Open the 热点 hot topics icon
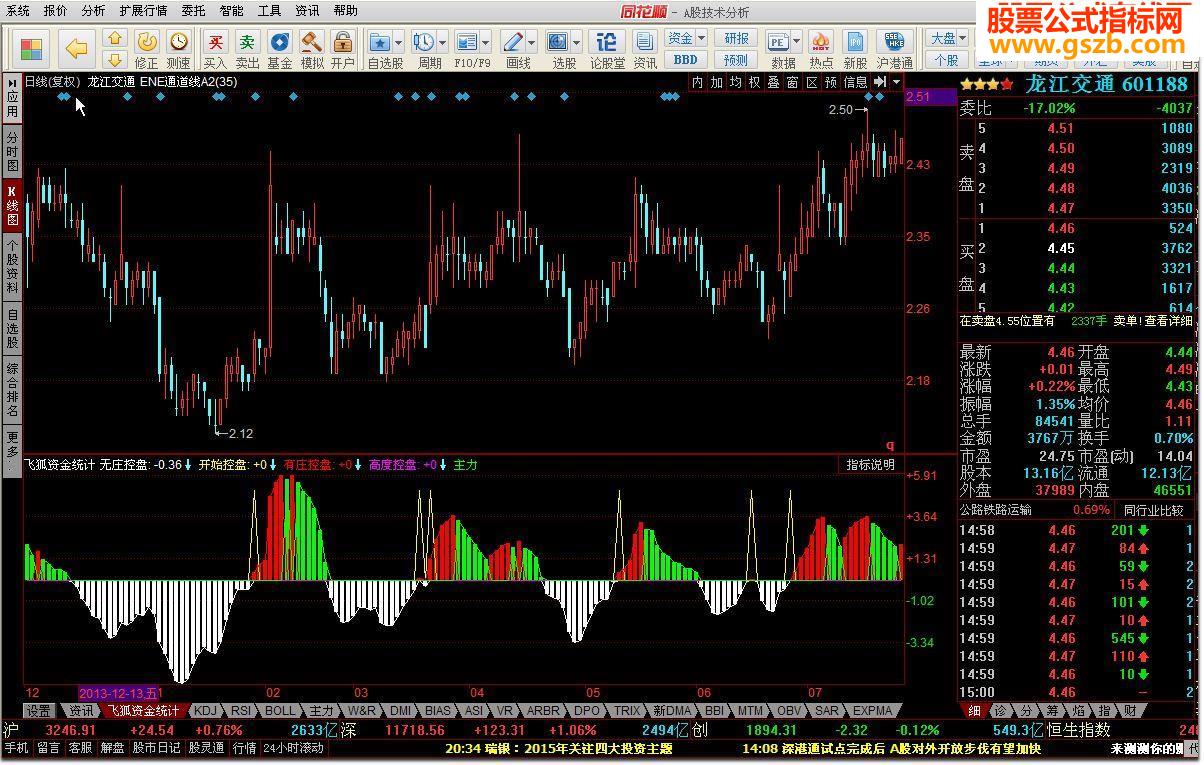1204x765 pixels. tap(821, 42)
